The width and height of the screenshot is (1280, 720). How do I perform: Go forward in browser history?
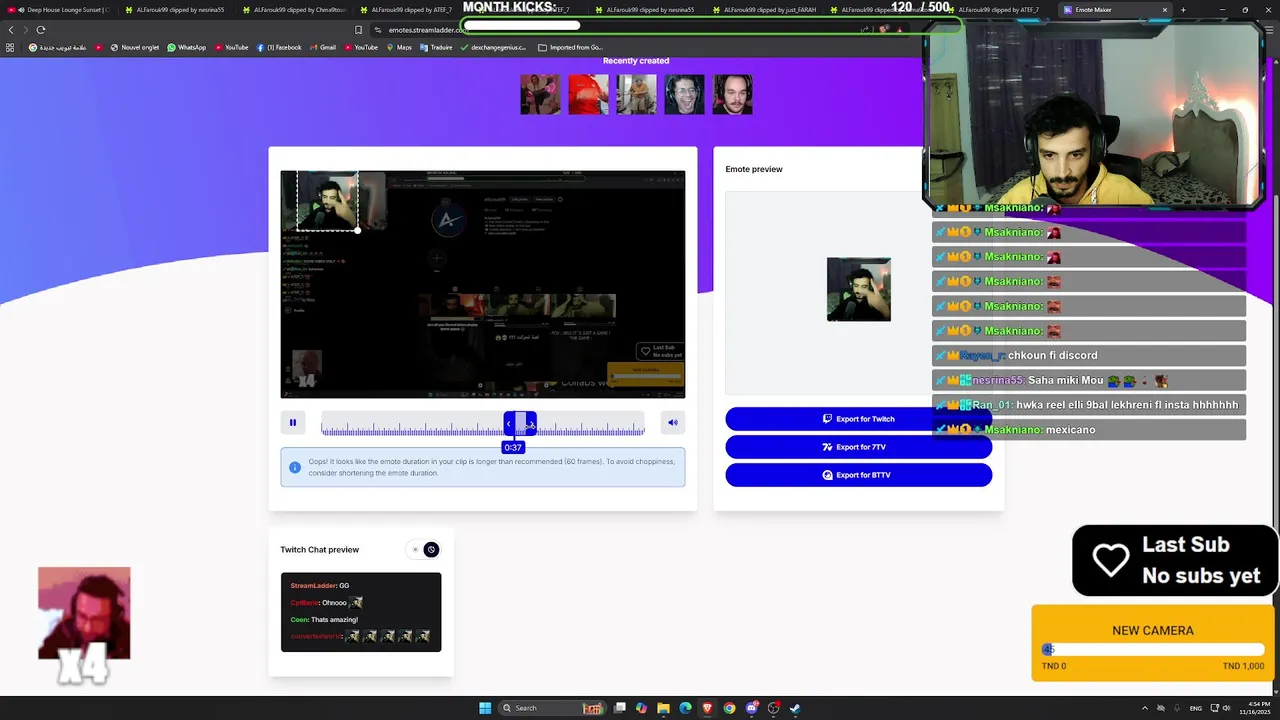[x=26, y=30]
